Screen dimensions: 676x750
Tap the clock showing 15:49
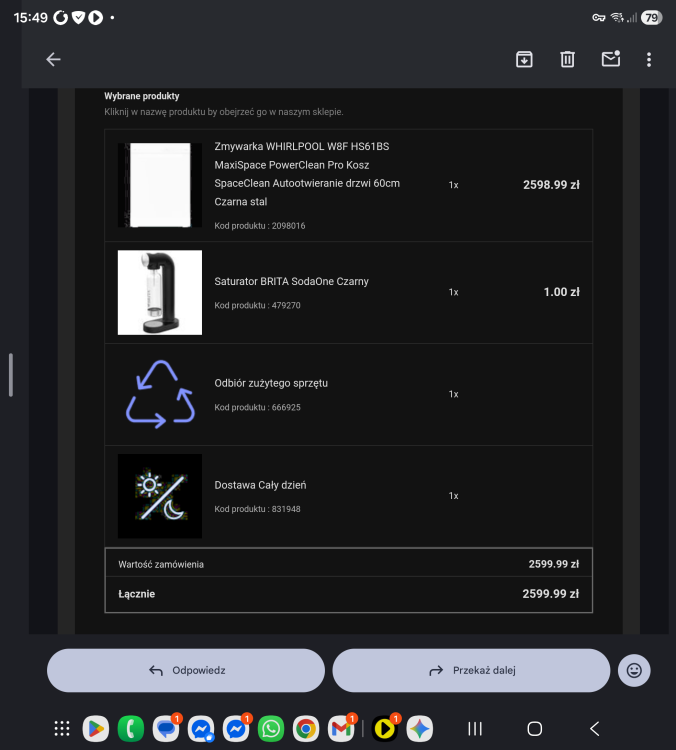31,18
